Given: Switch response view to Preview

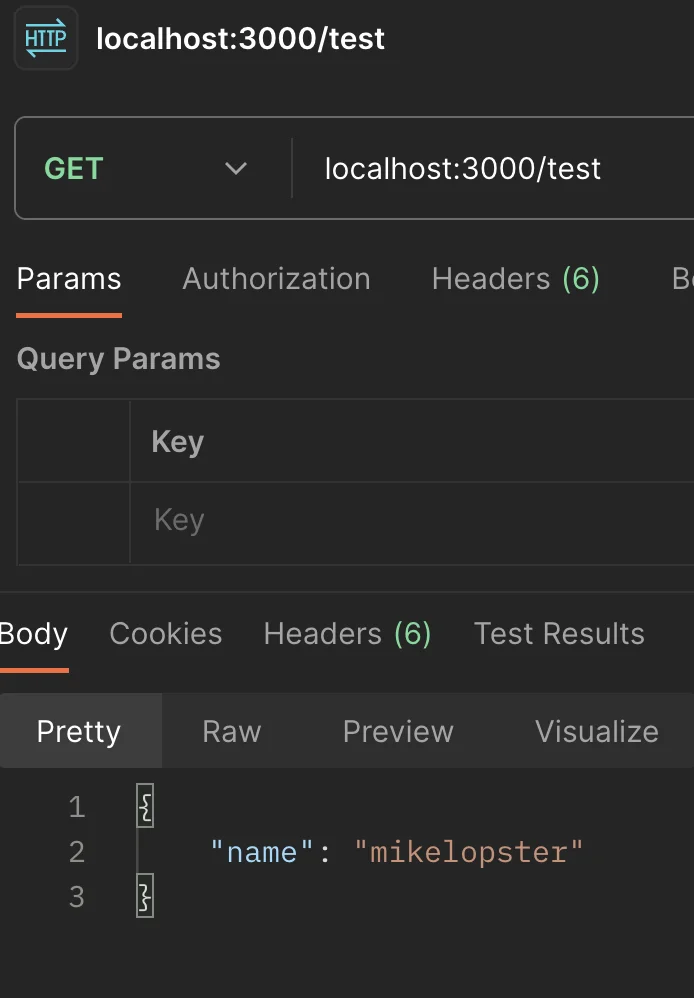Looking at the screenshot, I should pyautogui.click(x=398, y=731).
